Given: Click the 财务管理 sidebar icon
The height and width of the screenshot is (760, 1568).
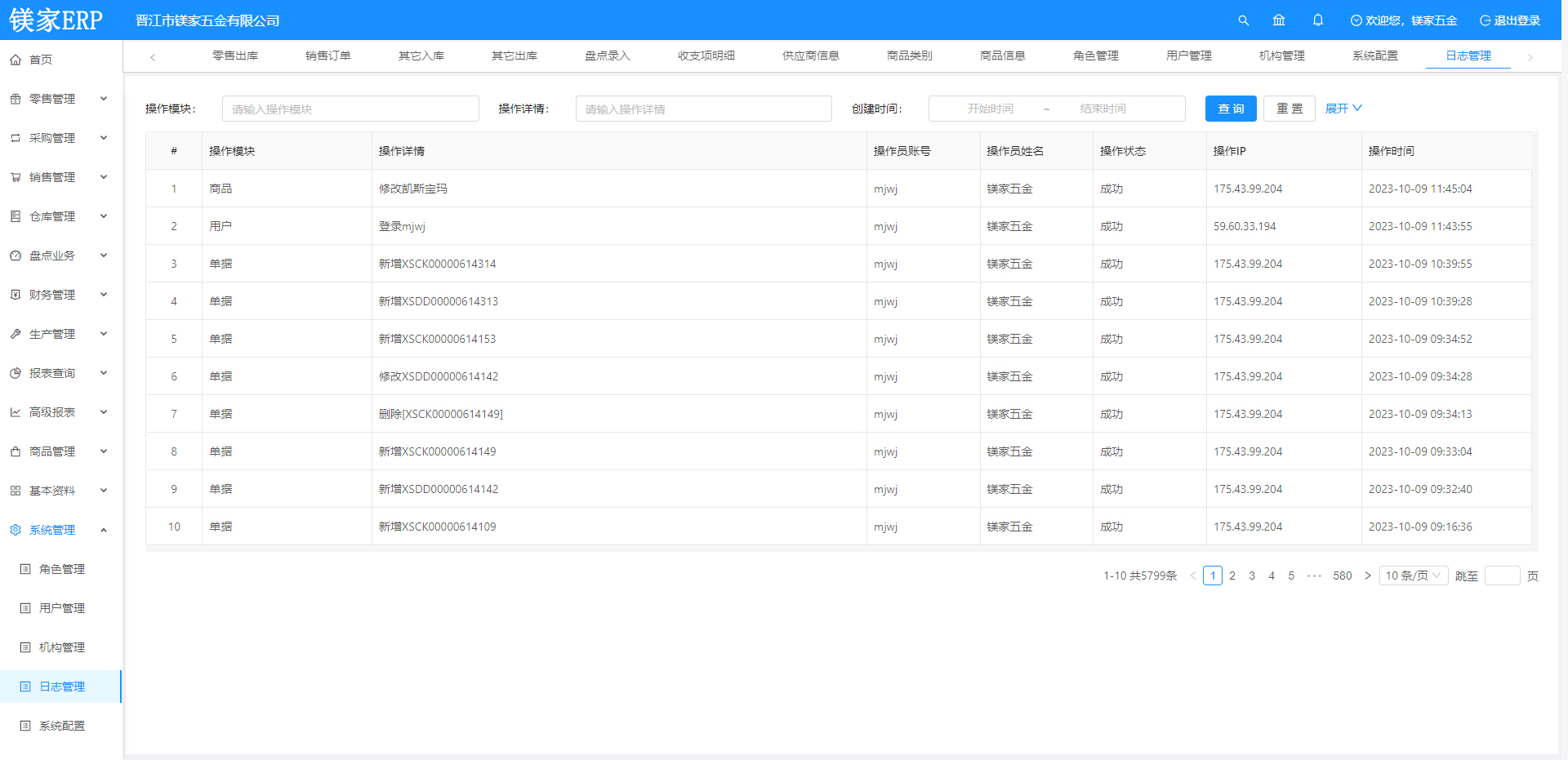Looking at the screenshot, I should 16,295.
